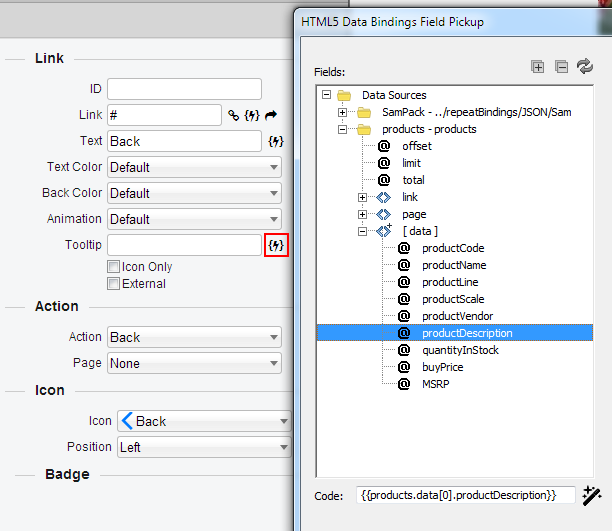
Task: Select the offset field label
Action: coord(417,146)
